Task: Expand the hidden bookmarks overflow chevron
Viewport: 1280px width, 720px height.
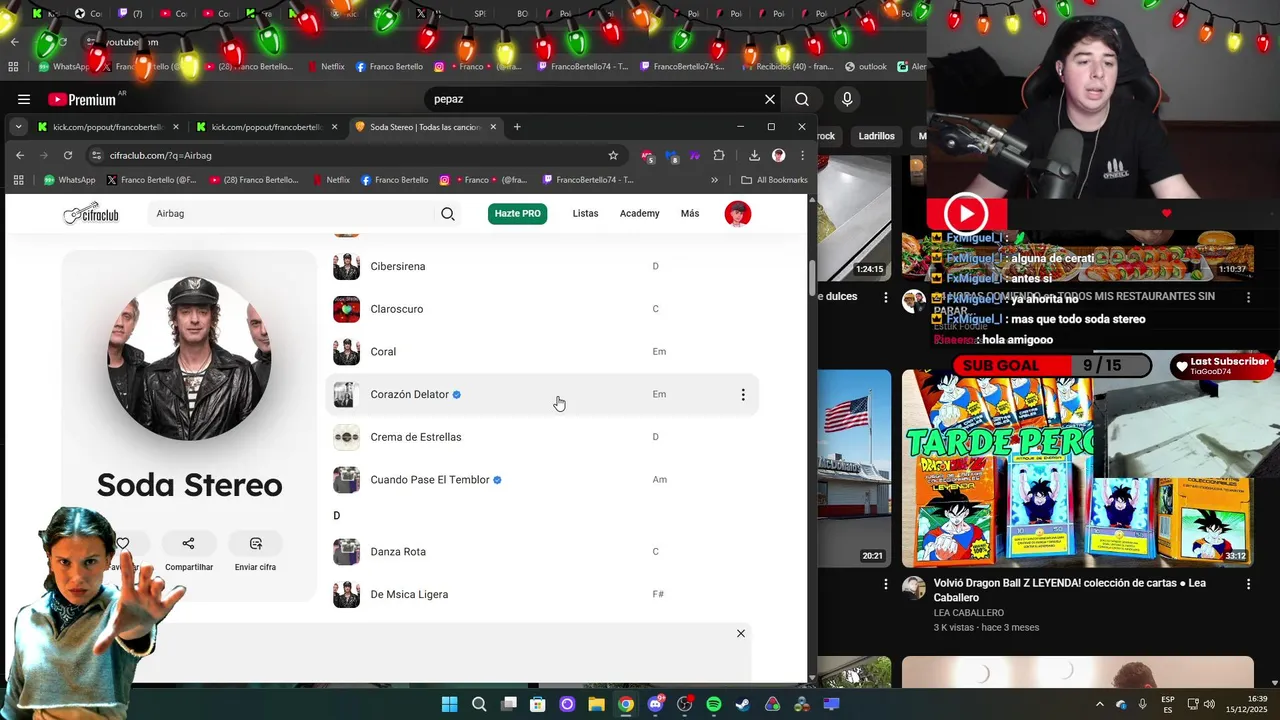Action: click(714, 180)
